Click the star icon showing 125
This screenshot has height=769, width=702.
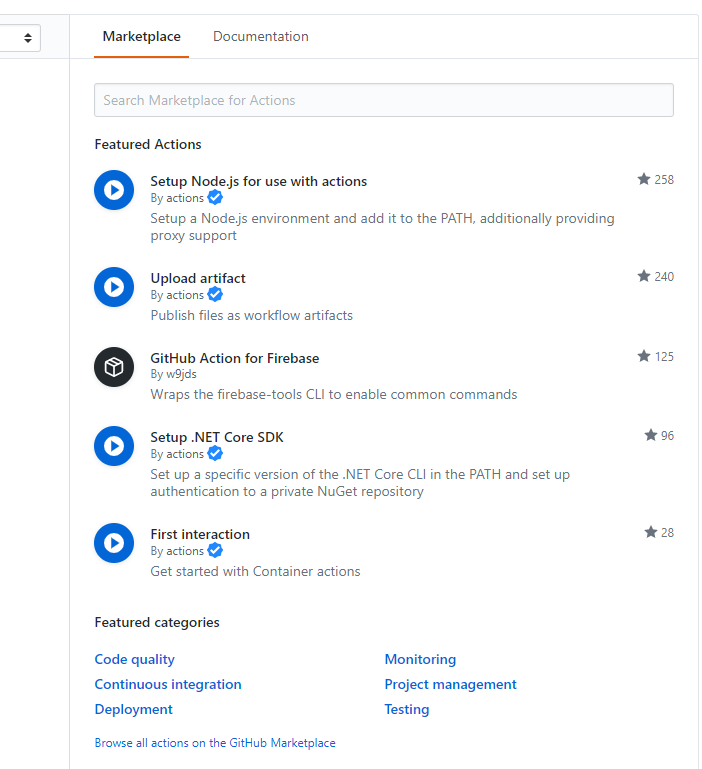[x=644, y=356]
